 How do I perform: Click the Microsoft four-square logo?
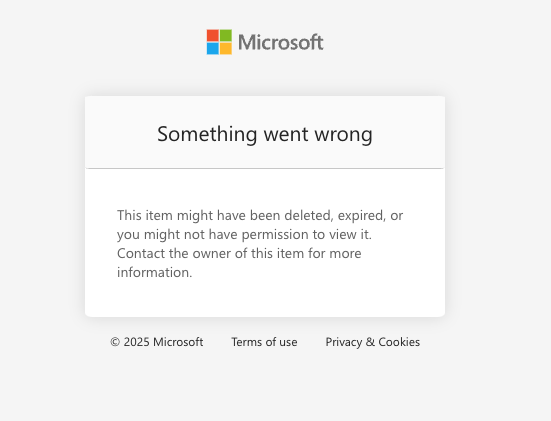(x=219, y=42)
